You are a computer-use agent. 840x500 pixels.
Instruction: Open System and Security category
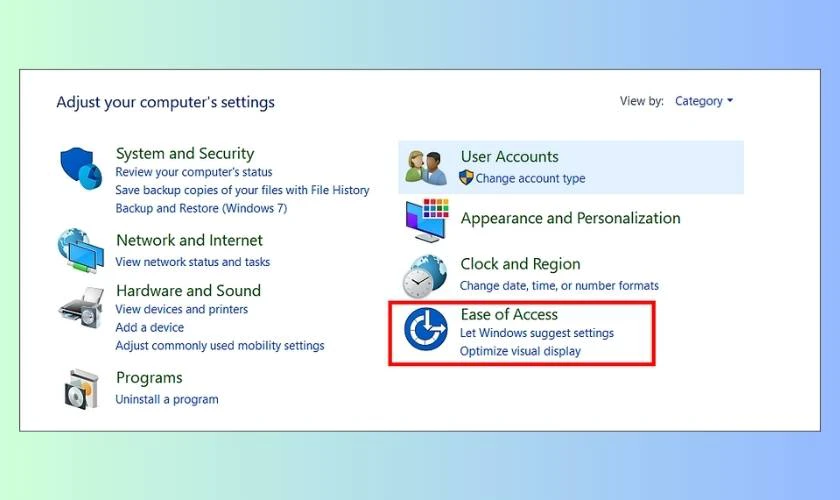pyautogui.click(x=185, y=153)
